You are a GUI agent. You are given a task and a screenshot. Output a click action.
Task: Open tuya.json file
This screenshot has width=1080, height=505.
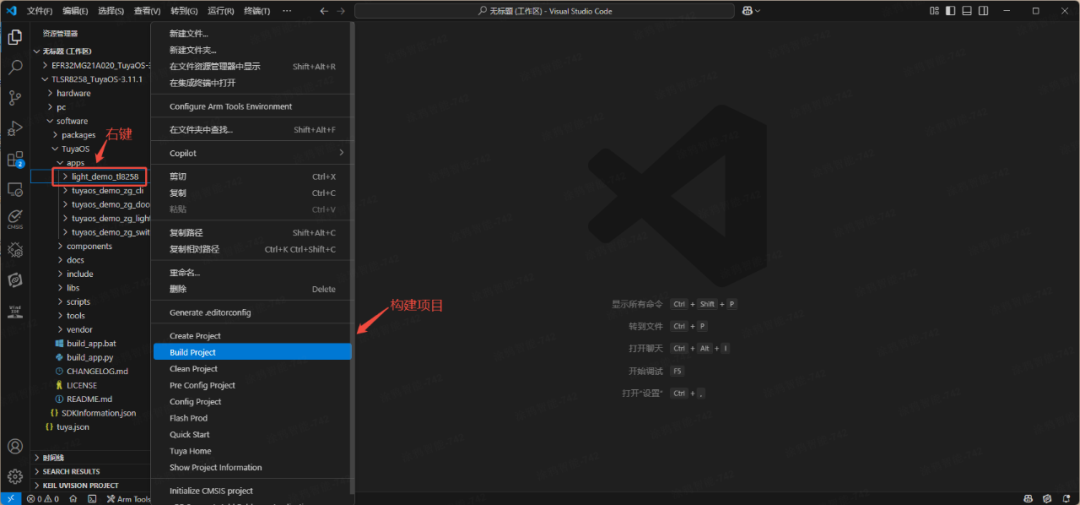(68, 426)
